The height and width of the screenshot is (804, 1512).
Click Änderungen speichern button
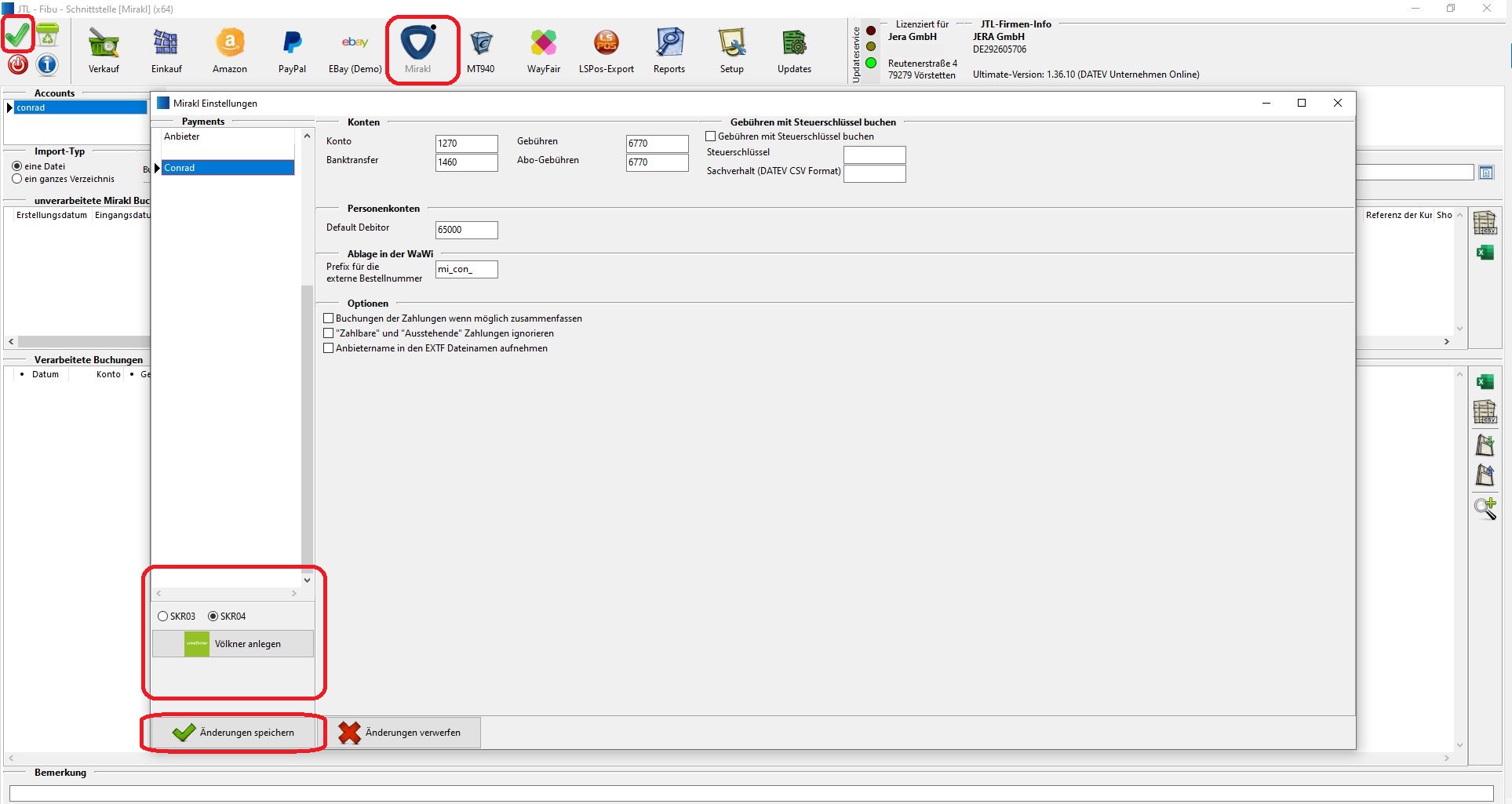click(234, 733)
